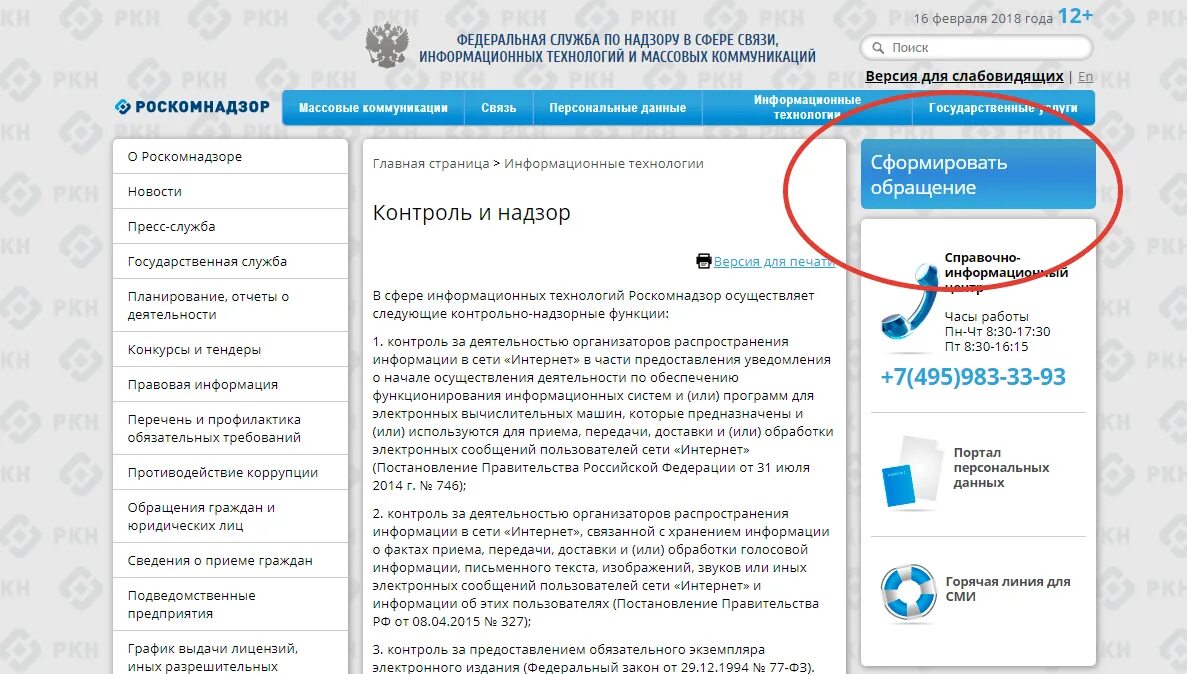The height and width of the screenshot is (674, 1187).
Task: Click the Контроль и надзор page heading
Action: 472,213
